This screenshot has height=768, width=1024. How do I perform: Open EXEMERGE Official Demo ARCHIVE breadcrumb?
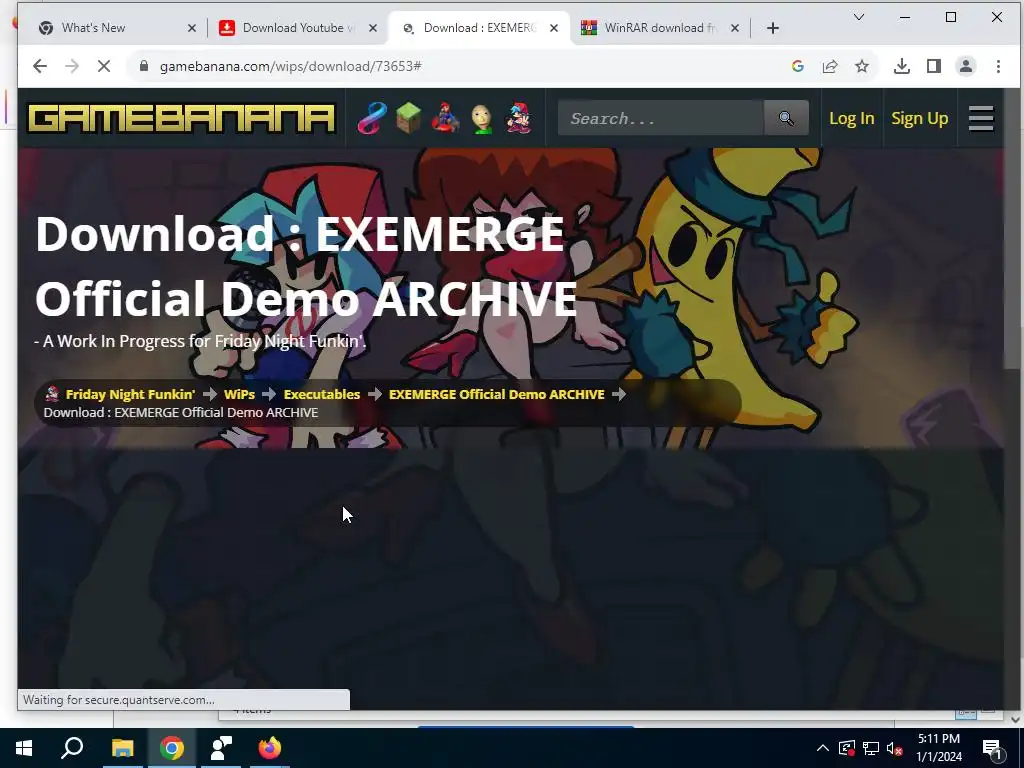[x=496, y=394]
